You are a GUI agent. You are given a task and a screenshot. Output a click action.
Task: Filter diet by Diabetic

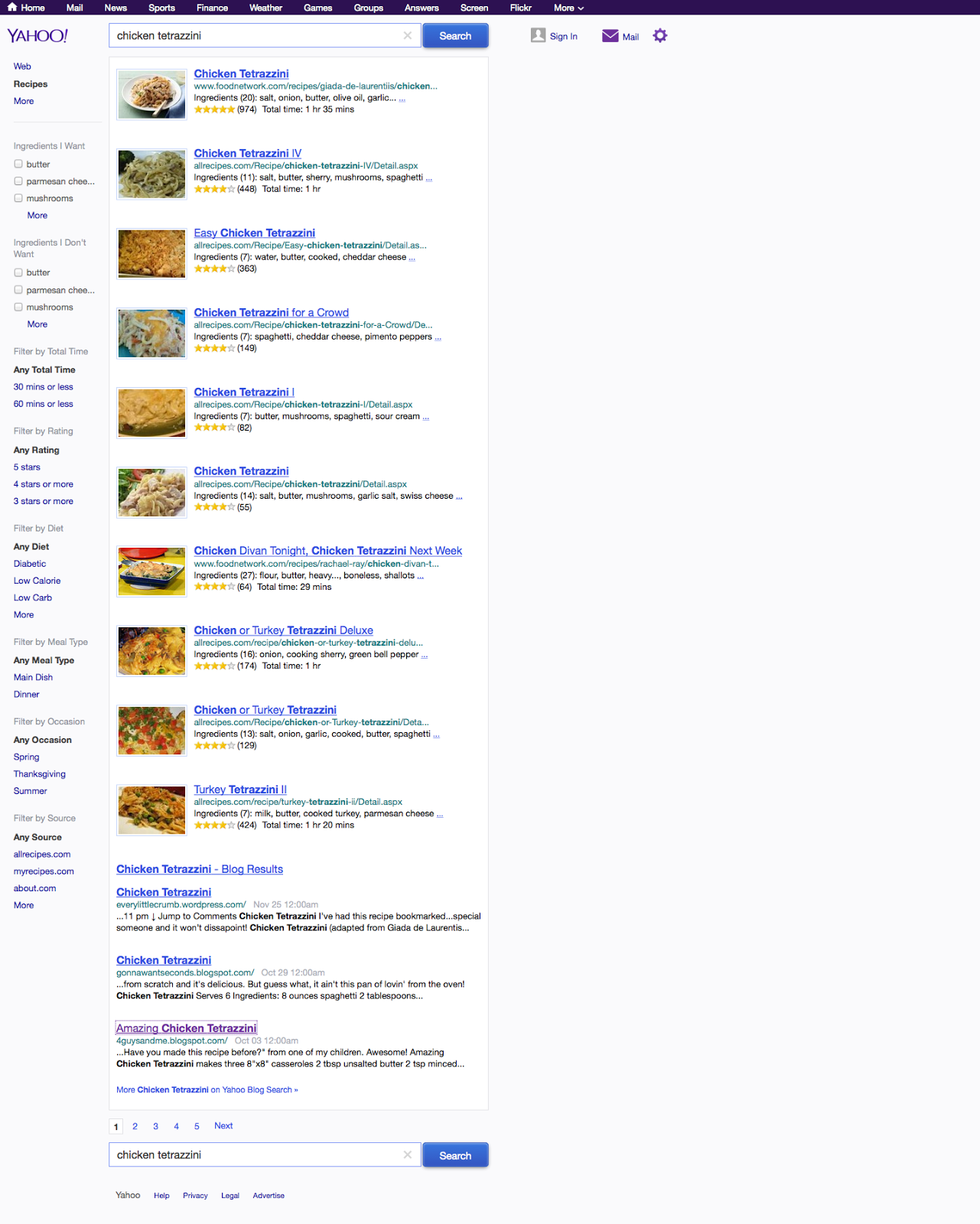30,564
